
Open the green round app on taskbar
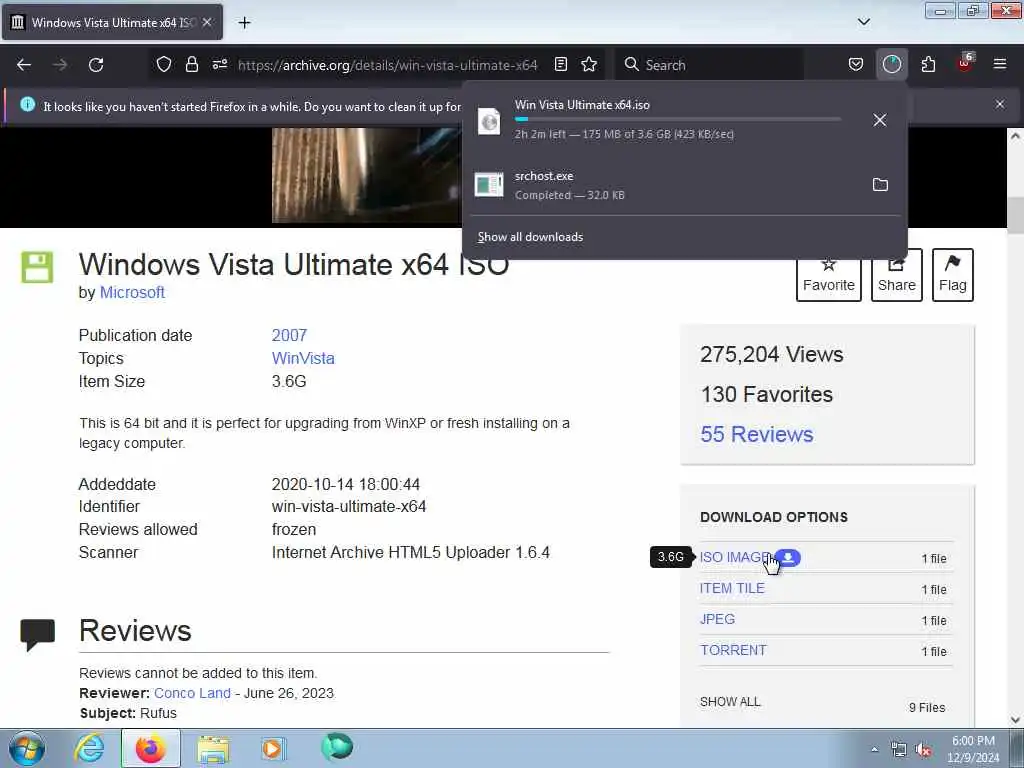(x=337, y=747)
